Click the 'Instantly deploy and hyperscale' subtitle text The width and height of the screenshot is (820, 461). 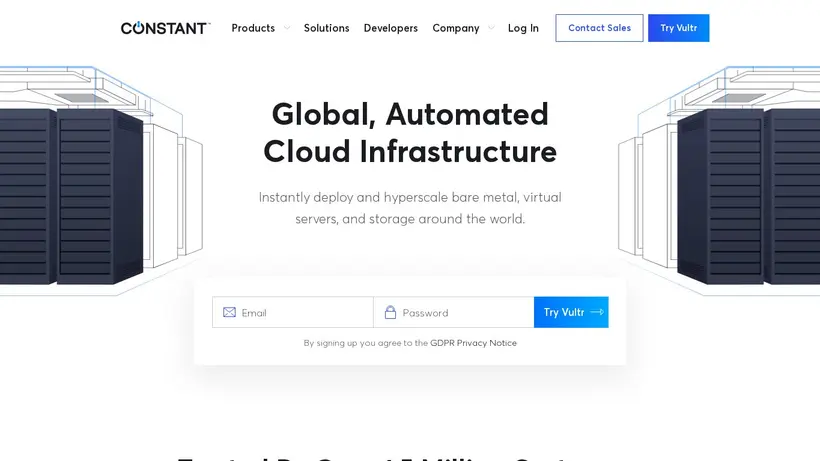click(x=410, y=208)
